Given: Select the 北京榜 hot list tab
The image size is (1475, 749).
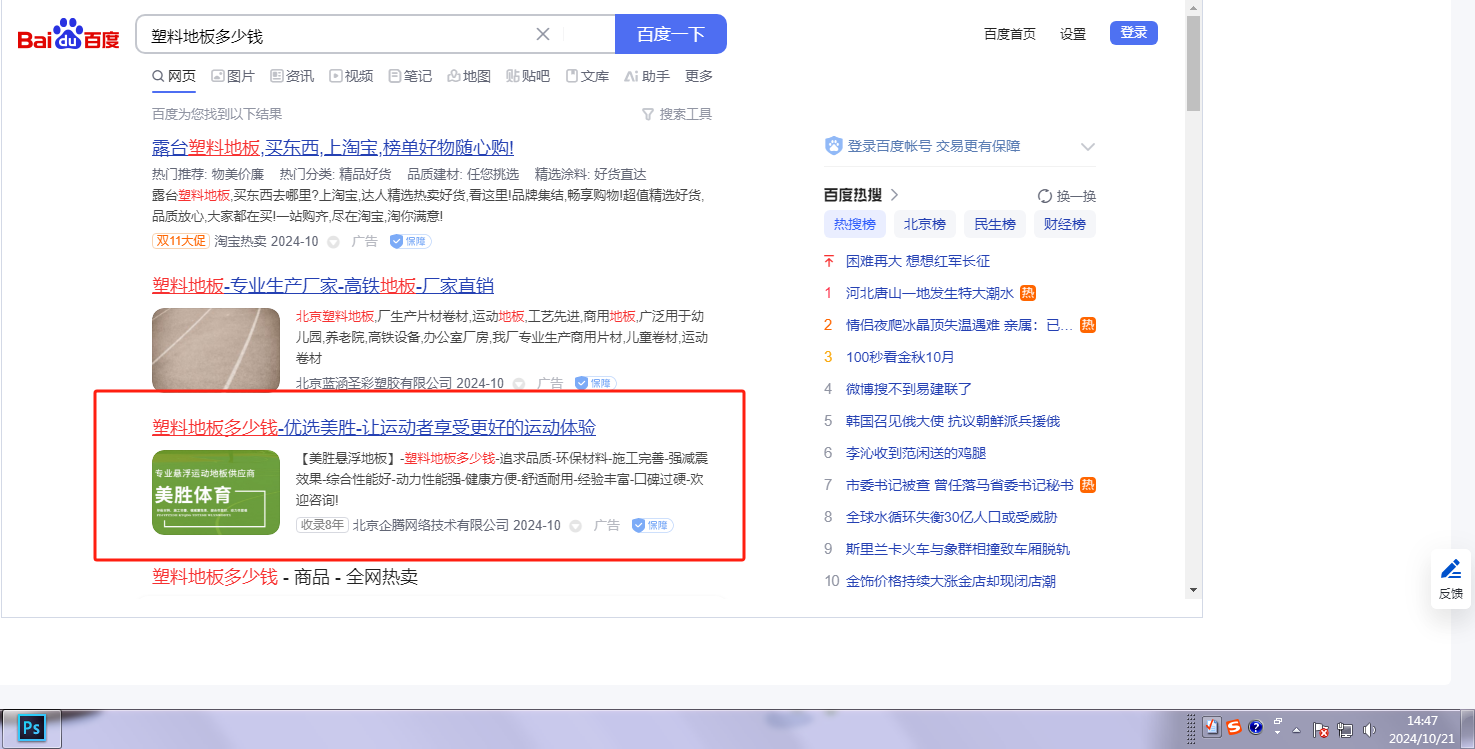Looking at the screenshot, I should 924,224.
